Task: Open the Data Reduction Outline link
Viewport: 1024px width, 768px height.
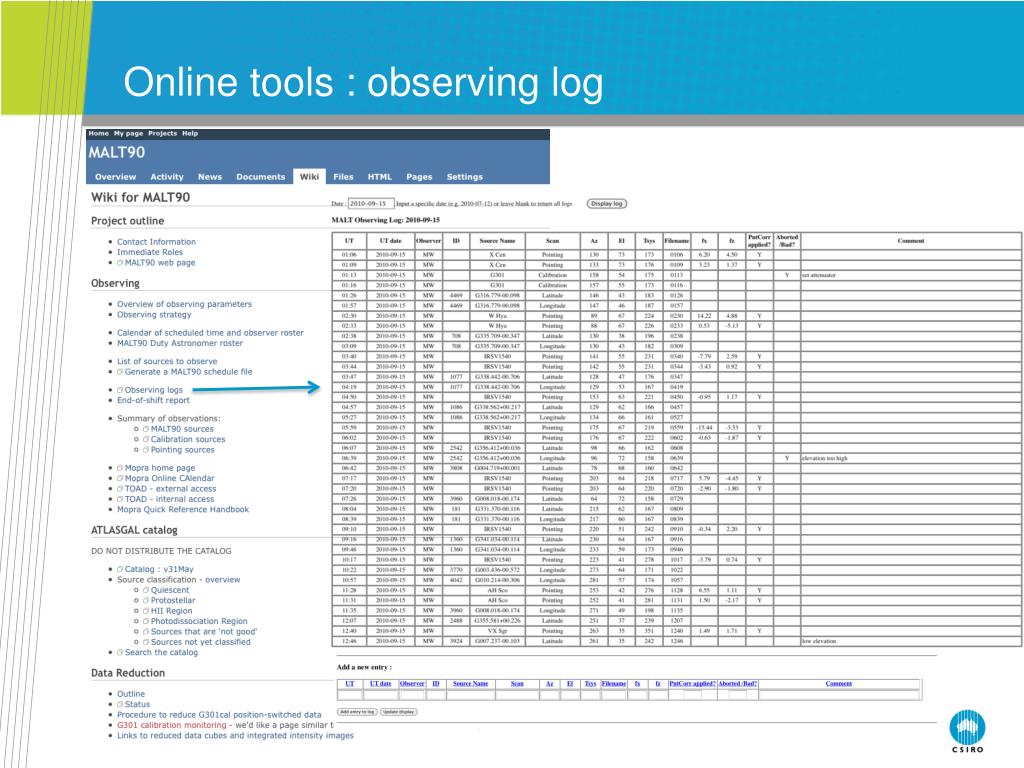Action: [131, 694]
